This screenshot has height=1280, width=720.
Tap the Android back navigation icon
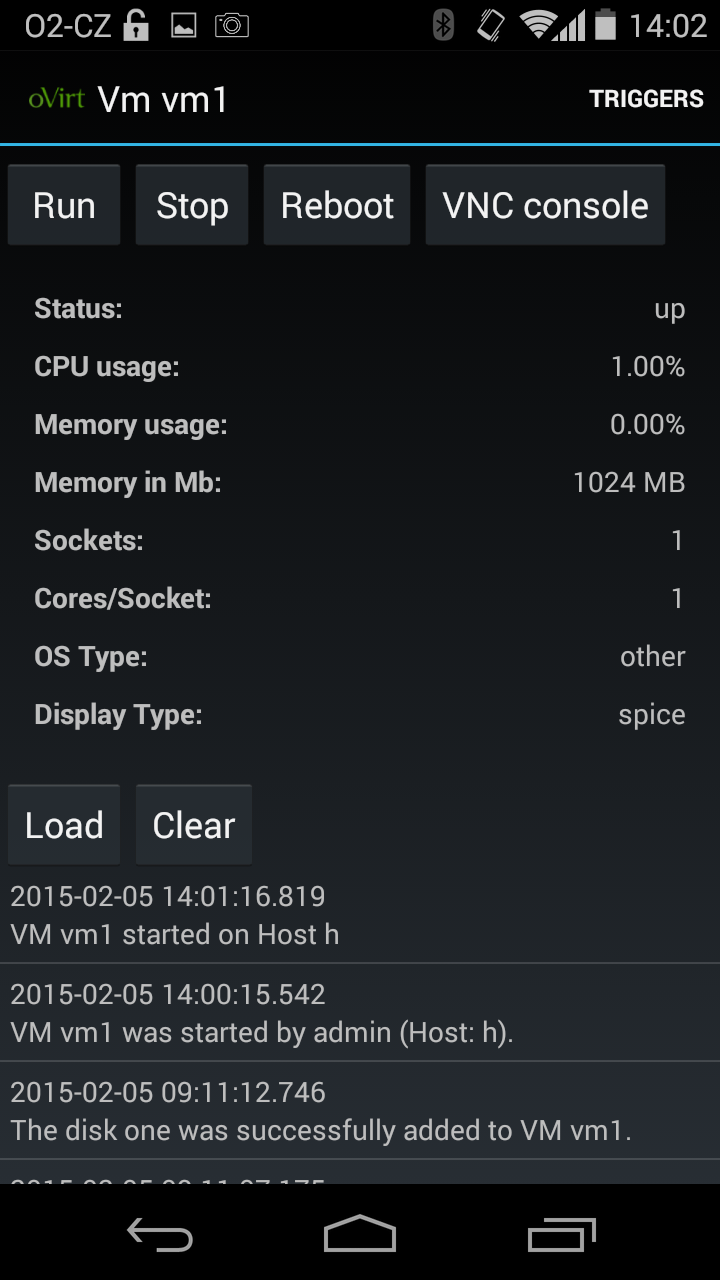[160, 1235]
